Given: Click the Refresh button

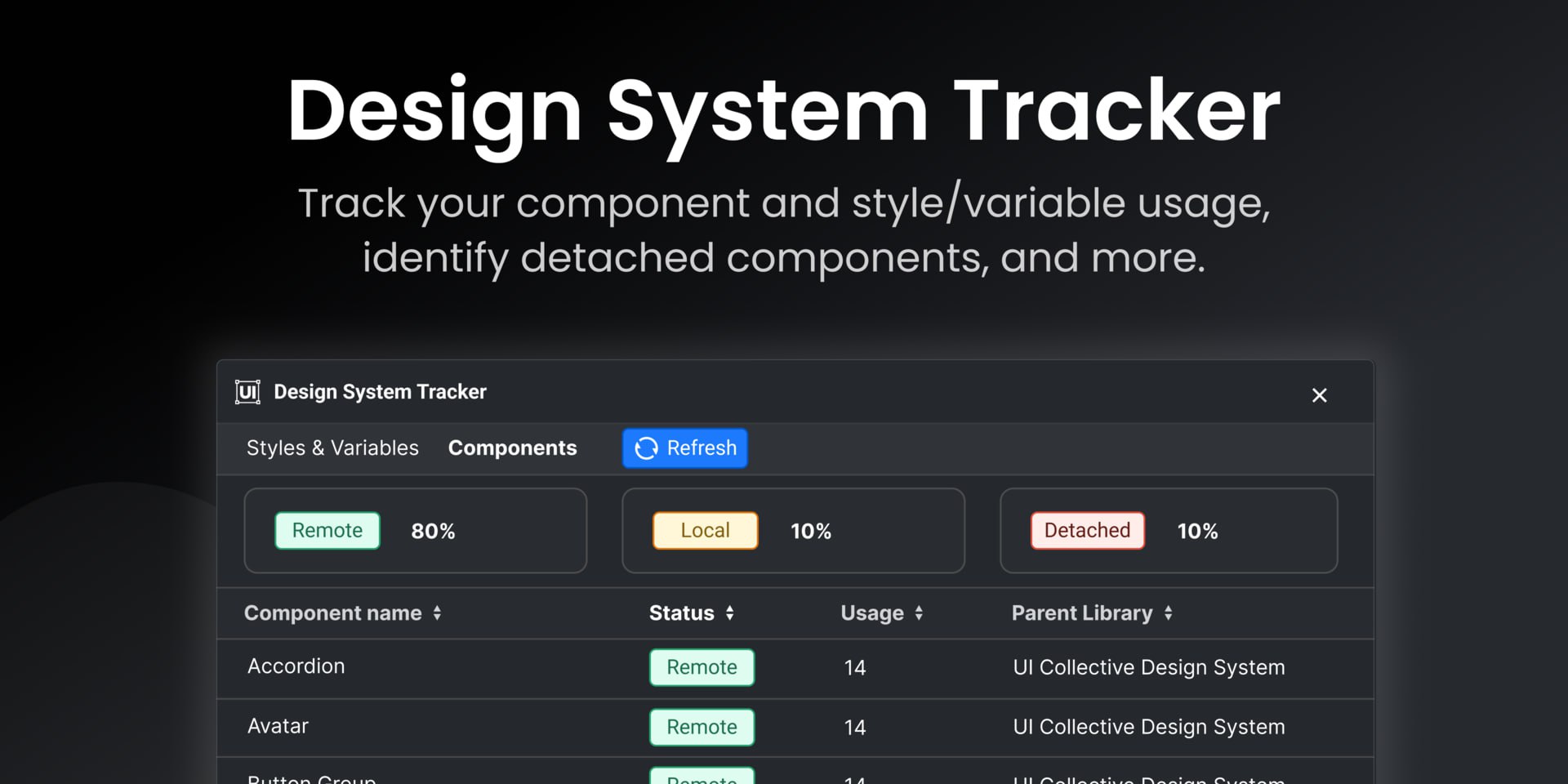Looking at the screenshot, I should (684, 448).
